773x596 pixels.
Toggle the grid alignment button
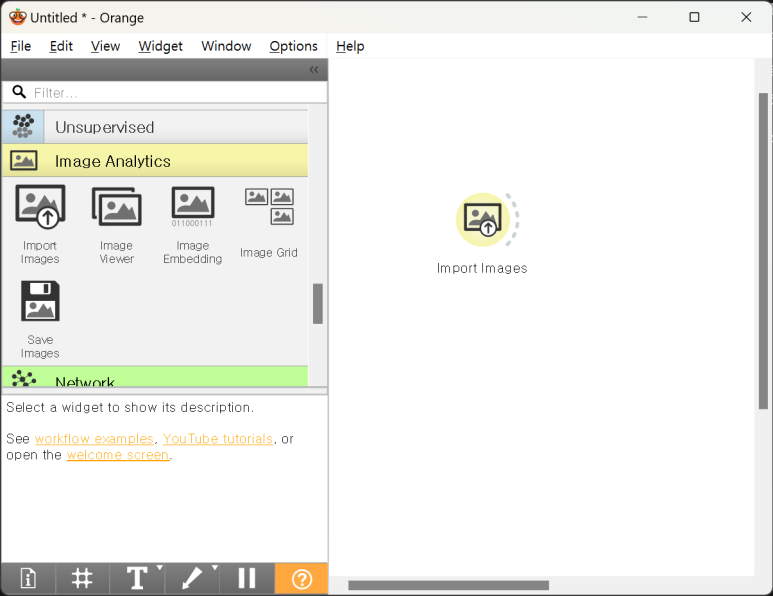pyautogui.click(x=82, y=578)
